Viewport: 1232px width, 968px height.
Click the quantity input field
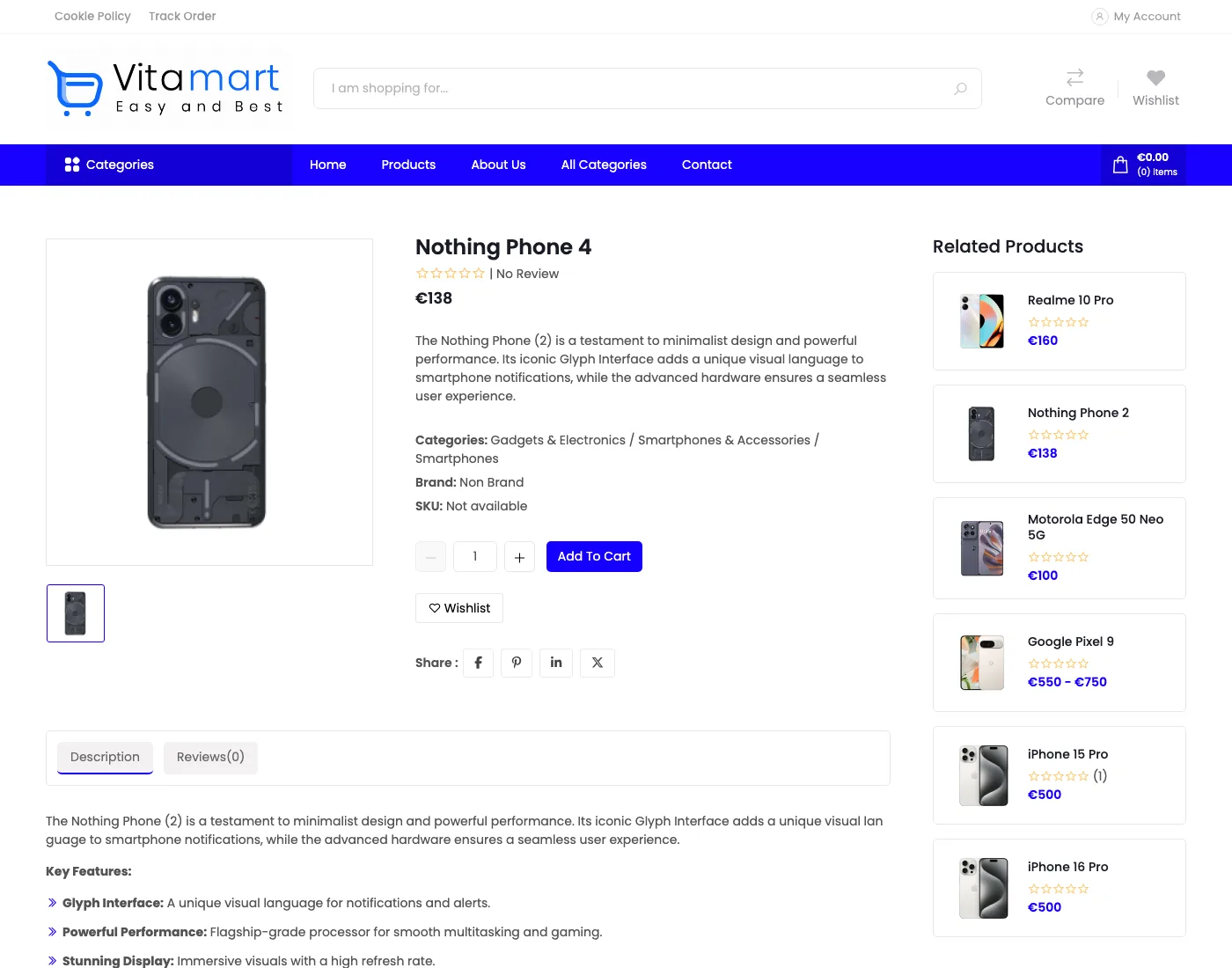475,557
